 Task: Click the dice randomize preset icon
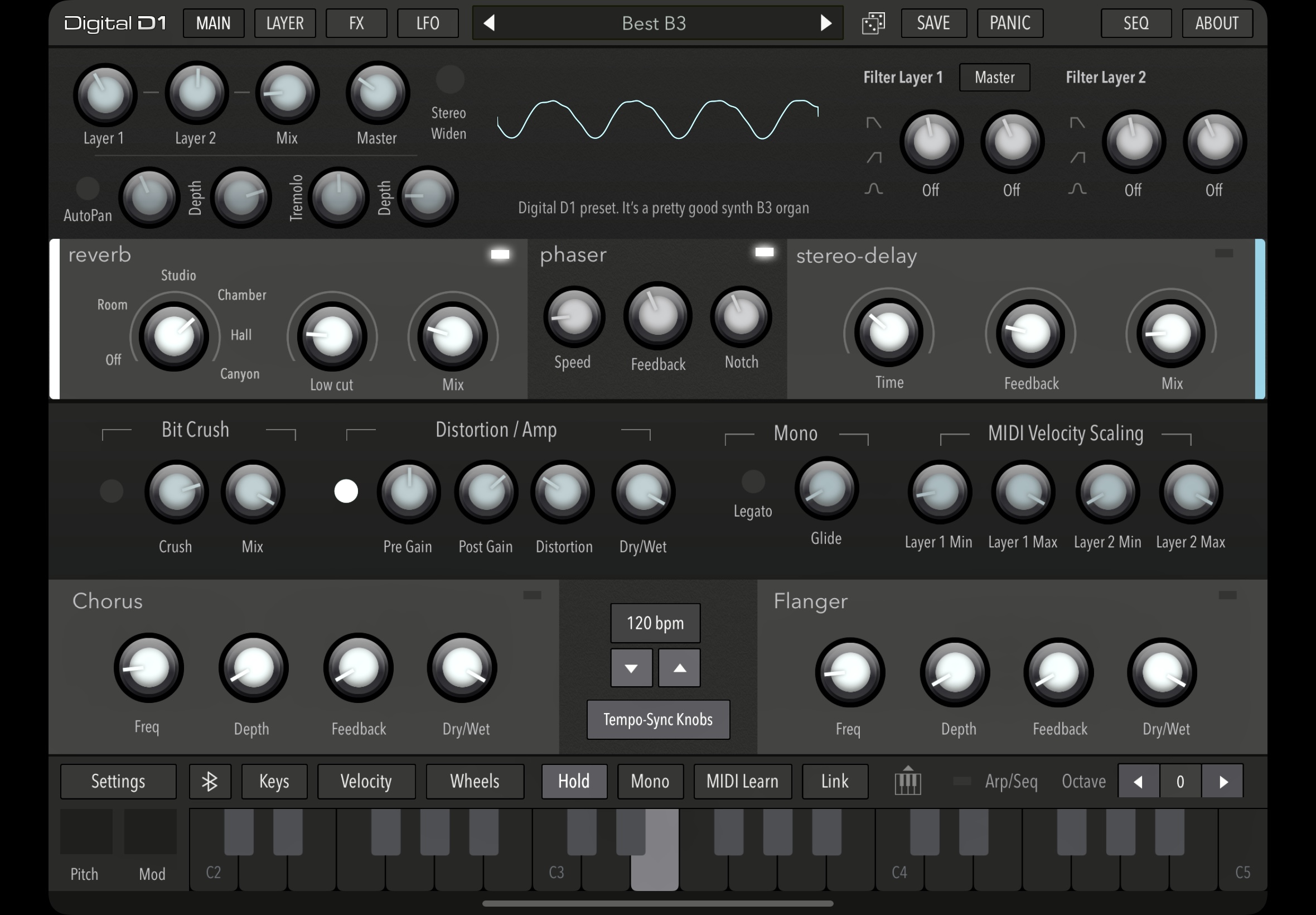[873, 23]
